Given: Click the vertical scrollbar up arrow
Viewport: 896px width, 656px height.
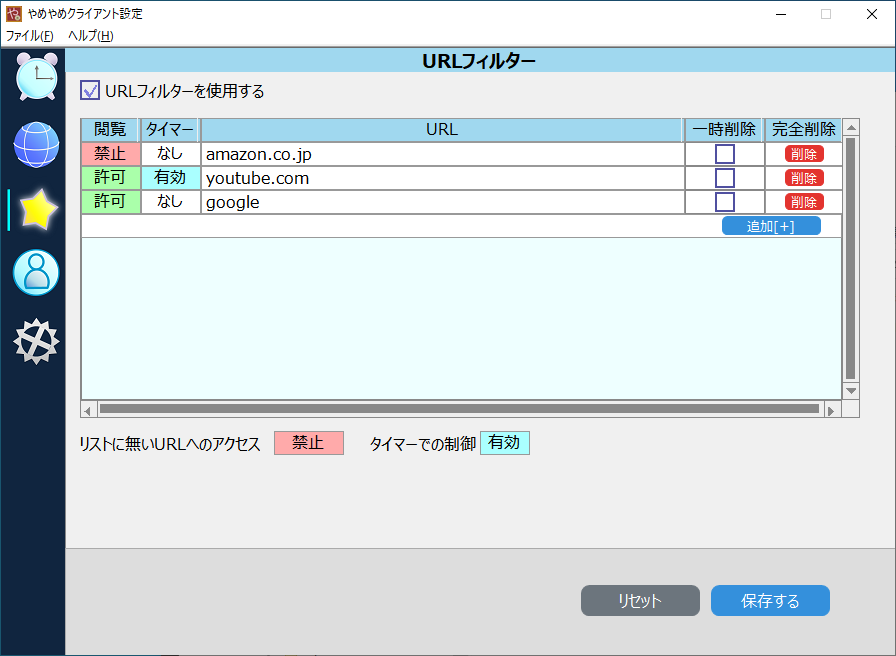Looking at the screenshot, I should [851, 127].
